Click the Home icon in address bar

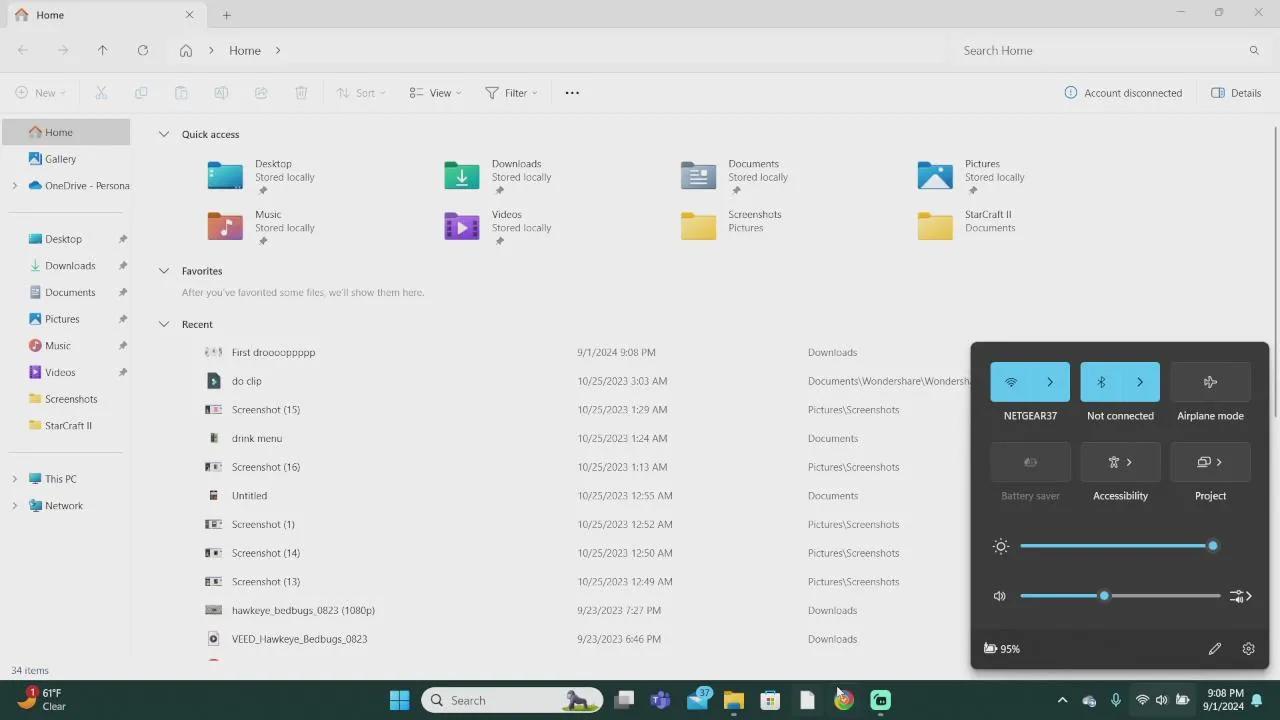point(186,50)
